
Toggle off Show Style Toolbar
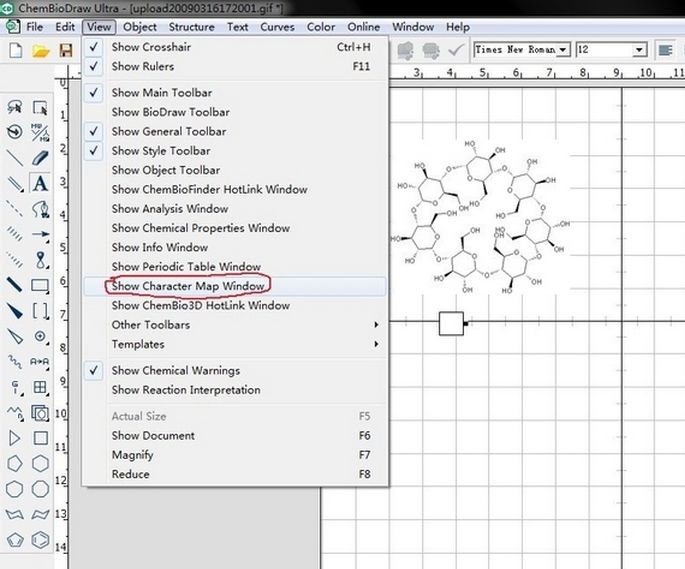pyautogui.click(x=235, y=151)
